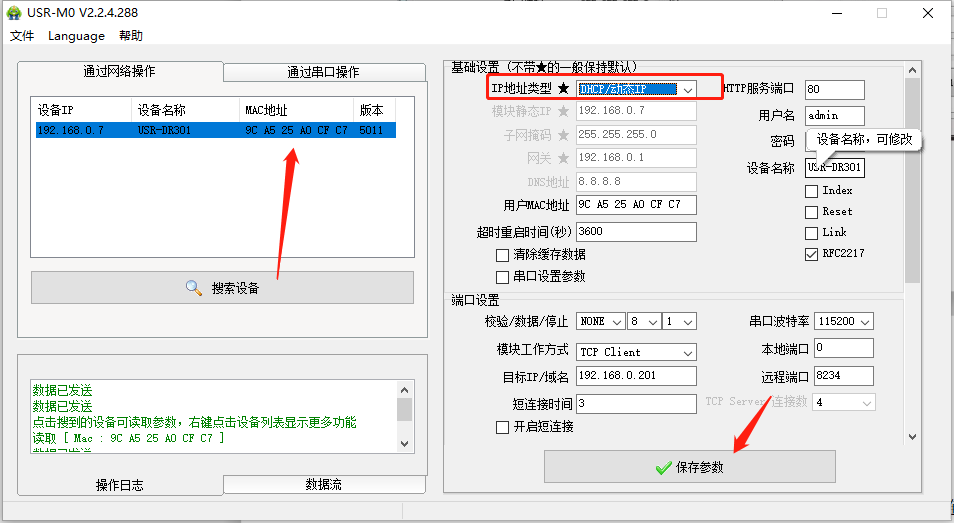
Task: Click the DNS地址 field 8.8.8.8
Action: tap(636, 181)
